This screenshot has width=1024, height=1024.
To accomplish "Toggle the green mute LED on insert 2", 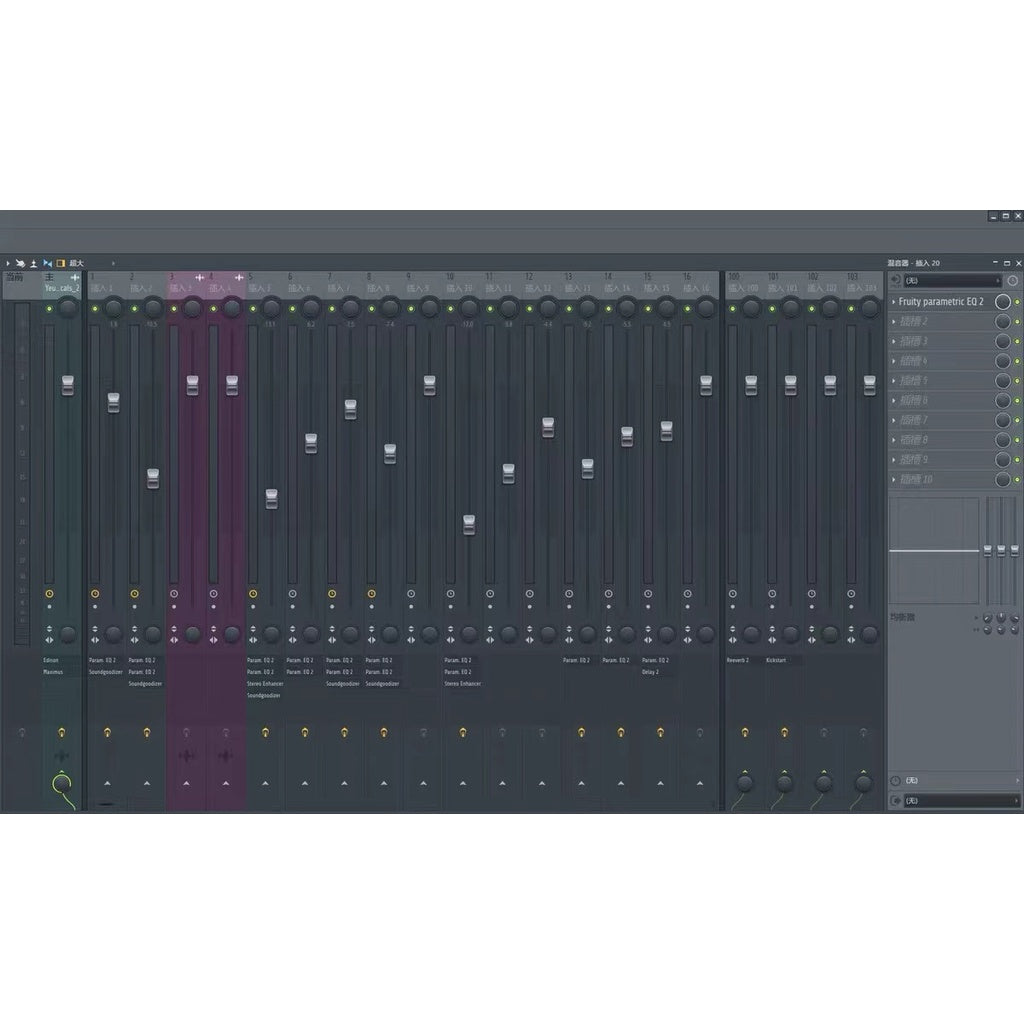I will 134,308.
